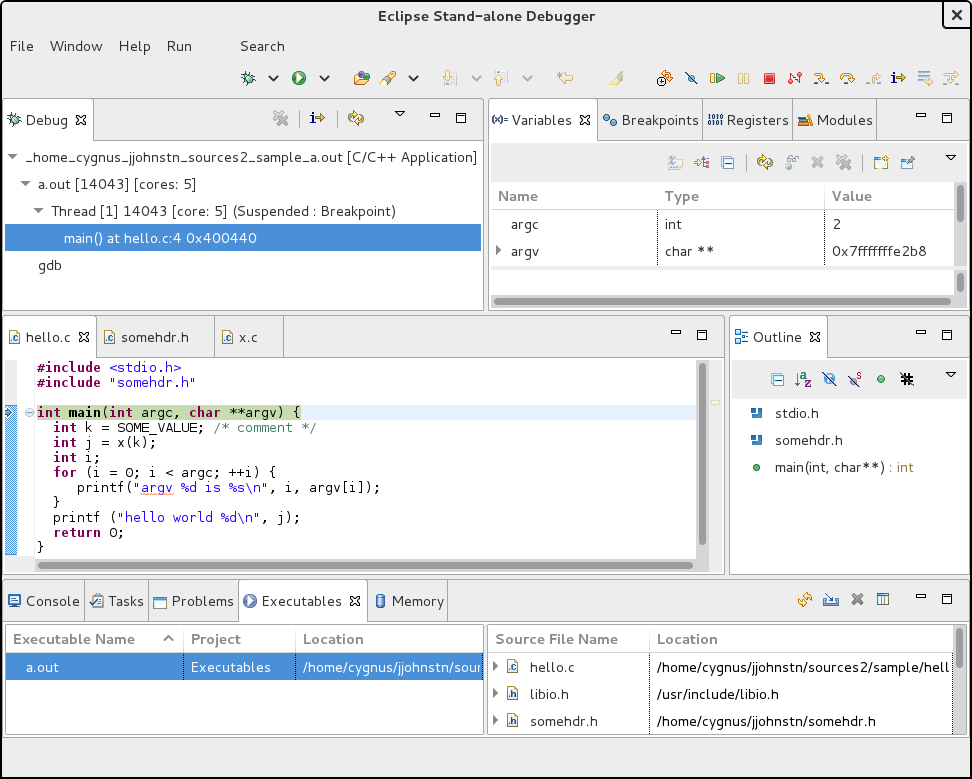Click the editor's vertical scrollbar
Viewport: 972px width, 779px height.
702,454
